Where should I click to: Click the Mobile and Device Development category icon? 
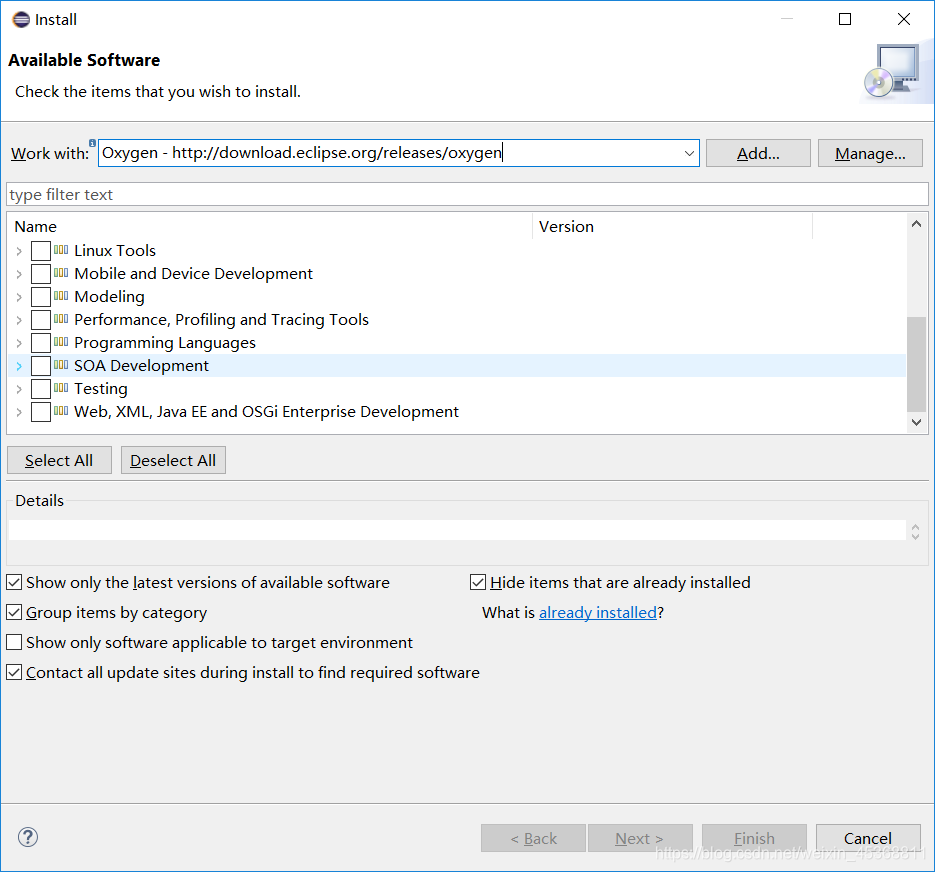click(x=61, y=273)
